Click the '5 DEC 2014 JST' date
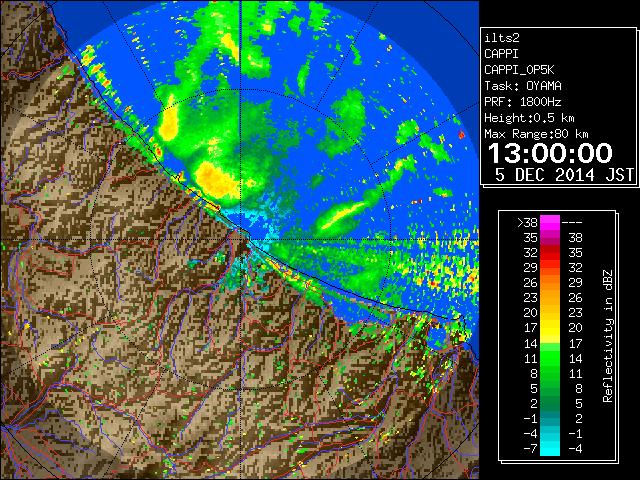640x480 pixels. click(x=564, y=175)
